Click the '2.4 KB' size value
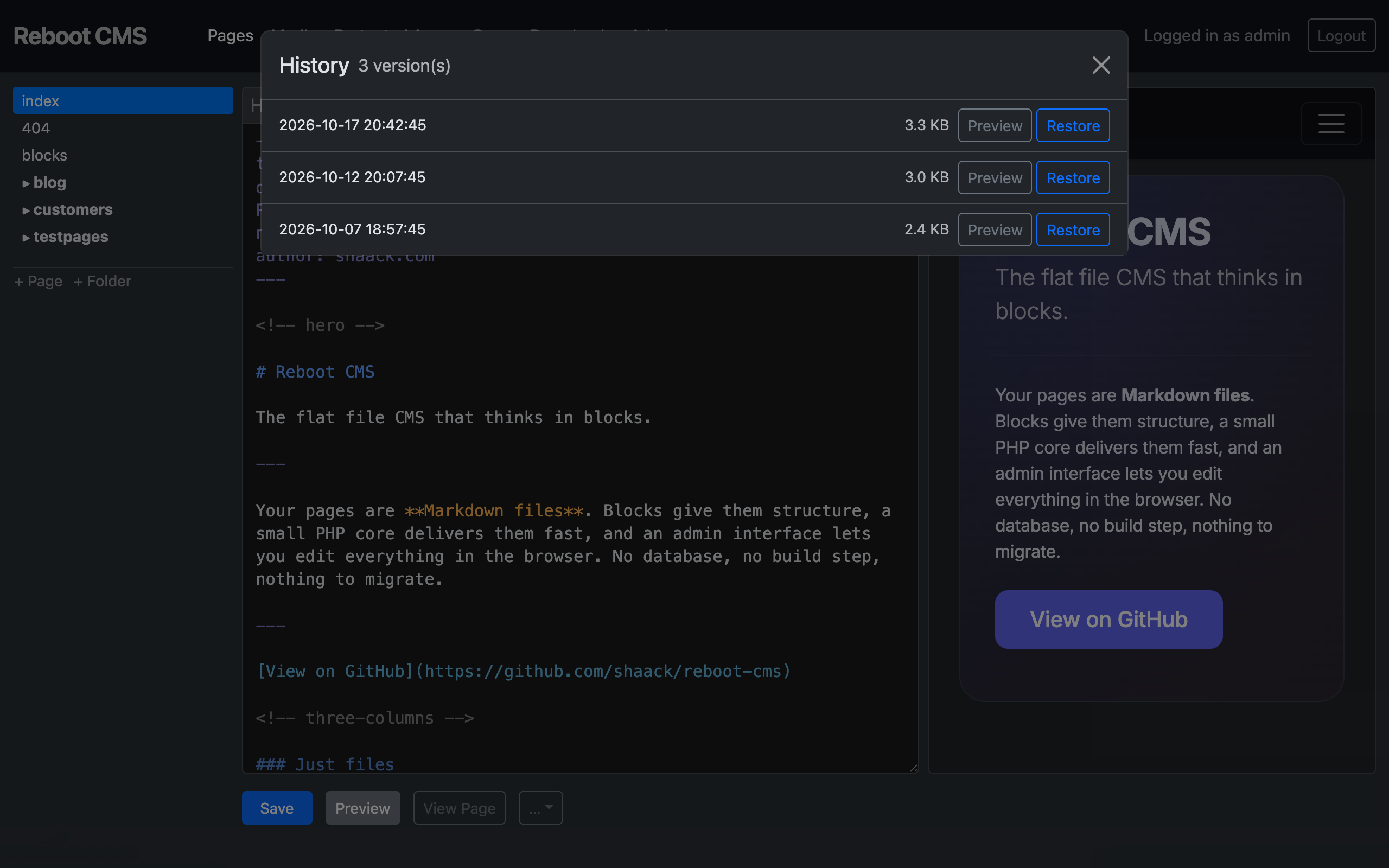This screenshot has height=868, width=1389. coord(926,229)
